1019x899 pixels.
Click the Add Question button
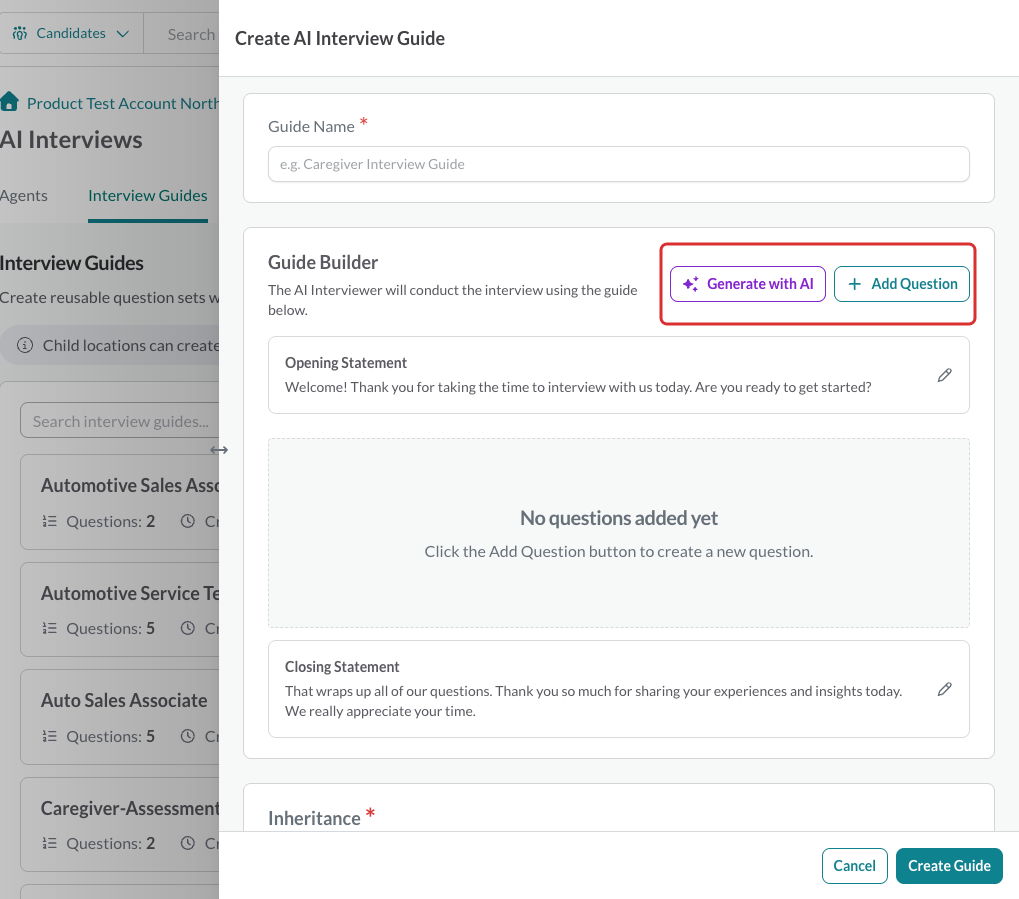pos(901,284)
